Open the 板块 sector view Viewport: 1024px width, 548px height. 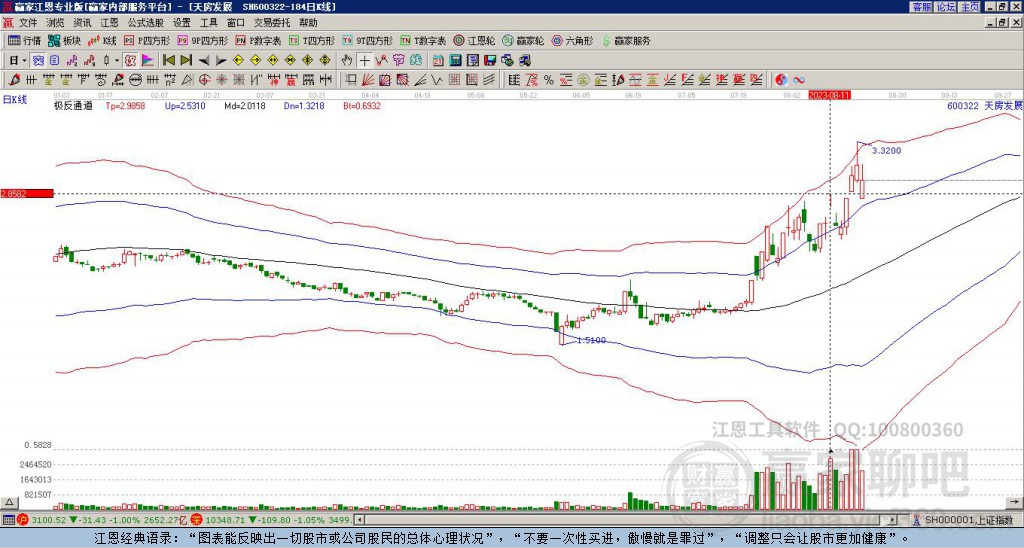(65, 40)
